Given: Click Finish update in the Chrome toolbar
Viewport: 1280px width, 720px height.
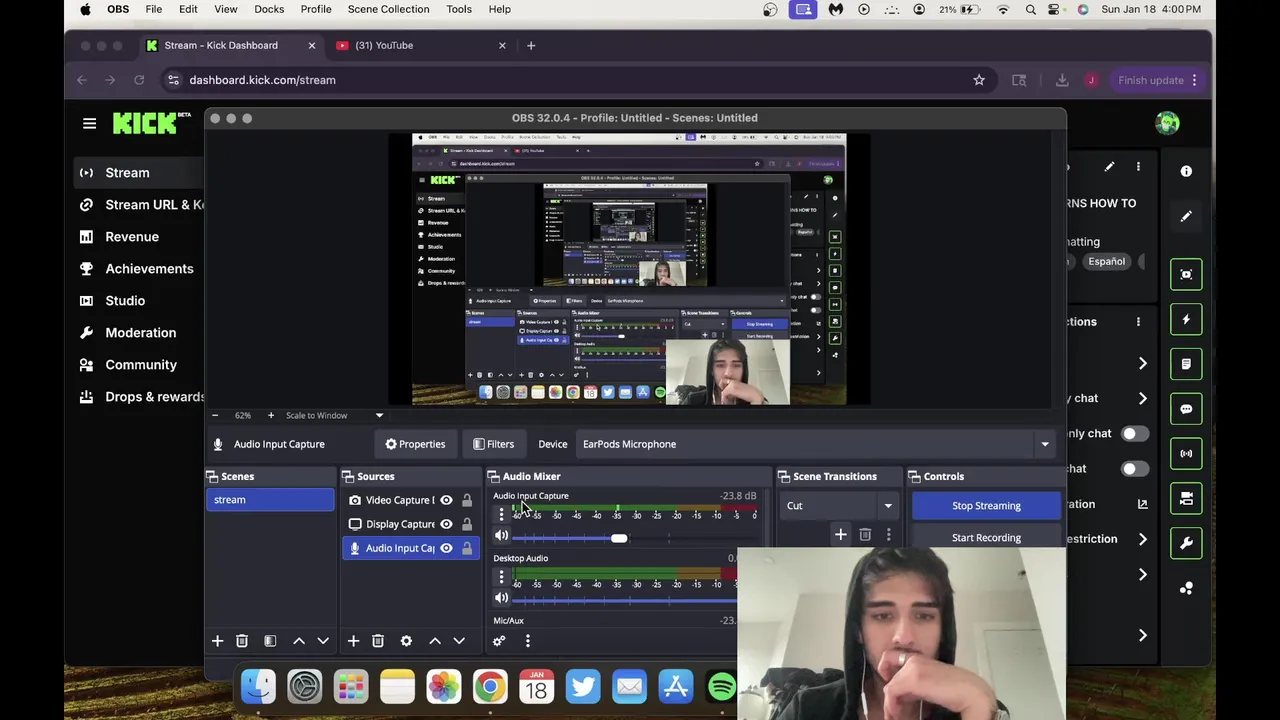Looking at the screenshot, I should tap(1157, 80).
